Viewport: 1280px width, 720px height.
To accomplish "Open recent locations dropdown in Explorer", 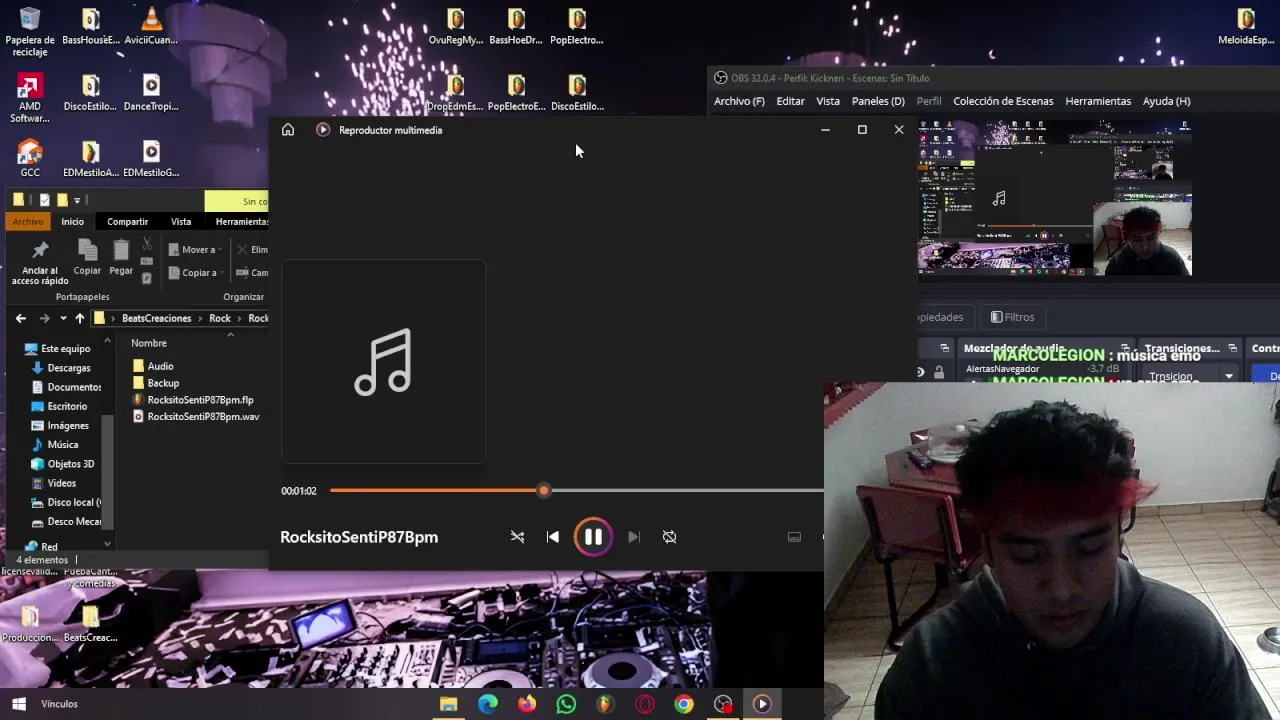I will 63,318.
